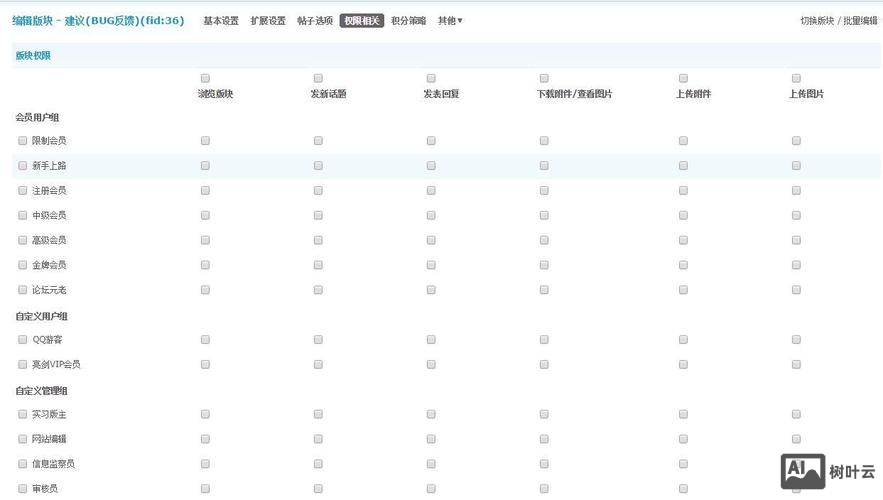Check the row checkbox beside 限制会员
Screen dimensions: 883x500
coord(23,141)
